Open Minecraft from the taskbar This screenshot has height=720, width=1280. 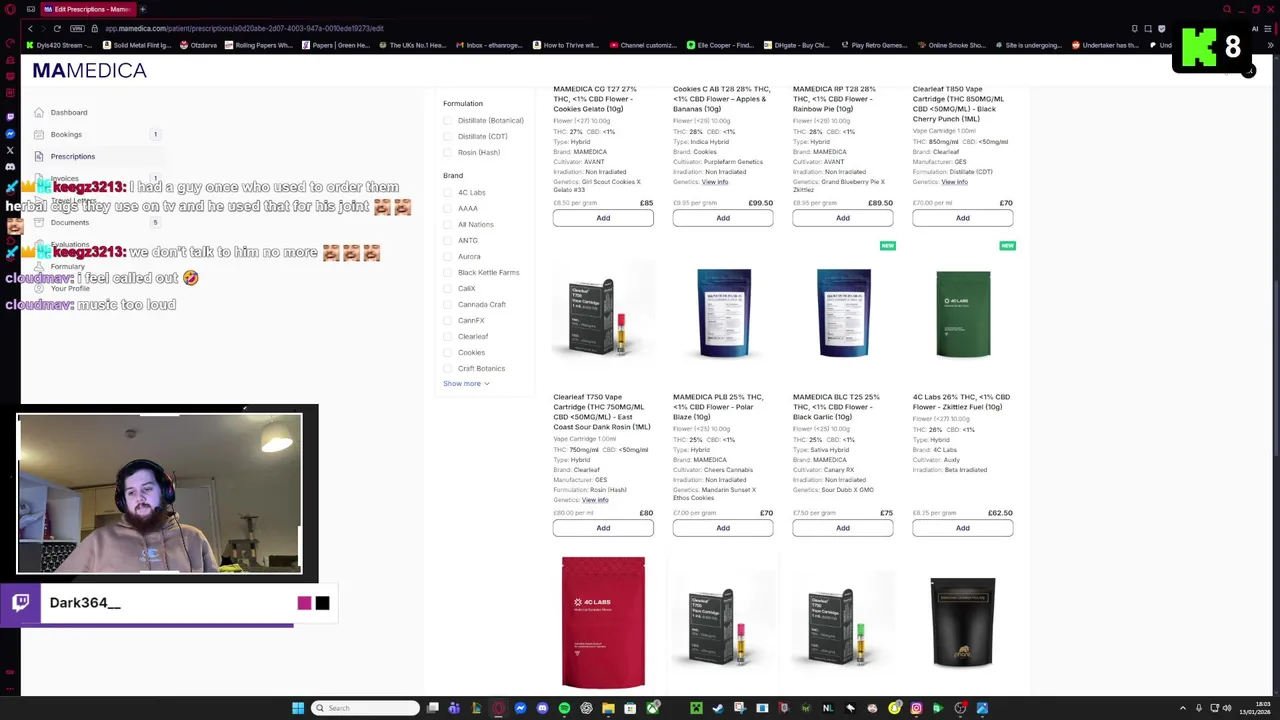pos(696,708)
